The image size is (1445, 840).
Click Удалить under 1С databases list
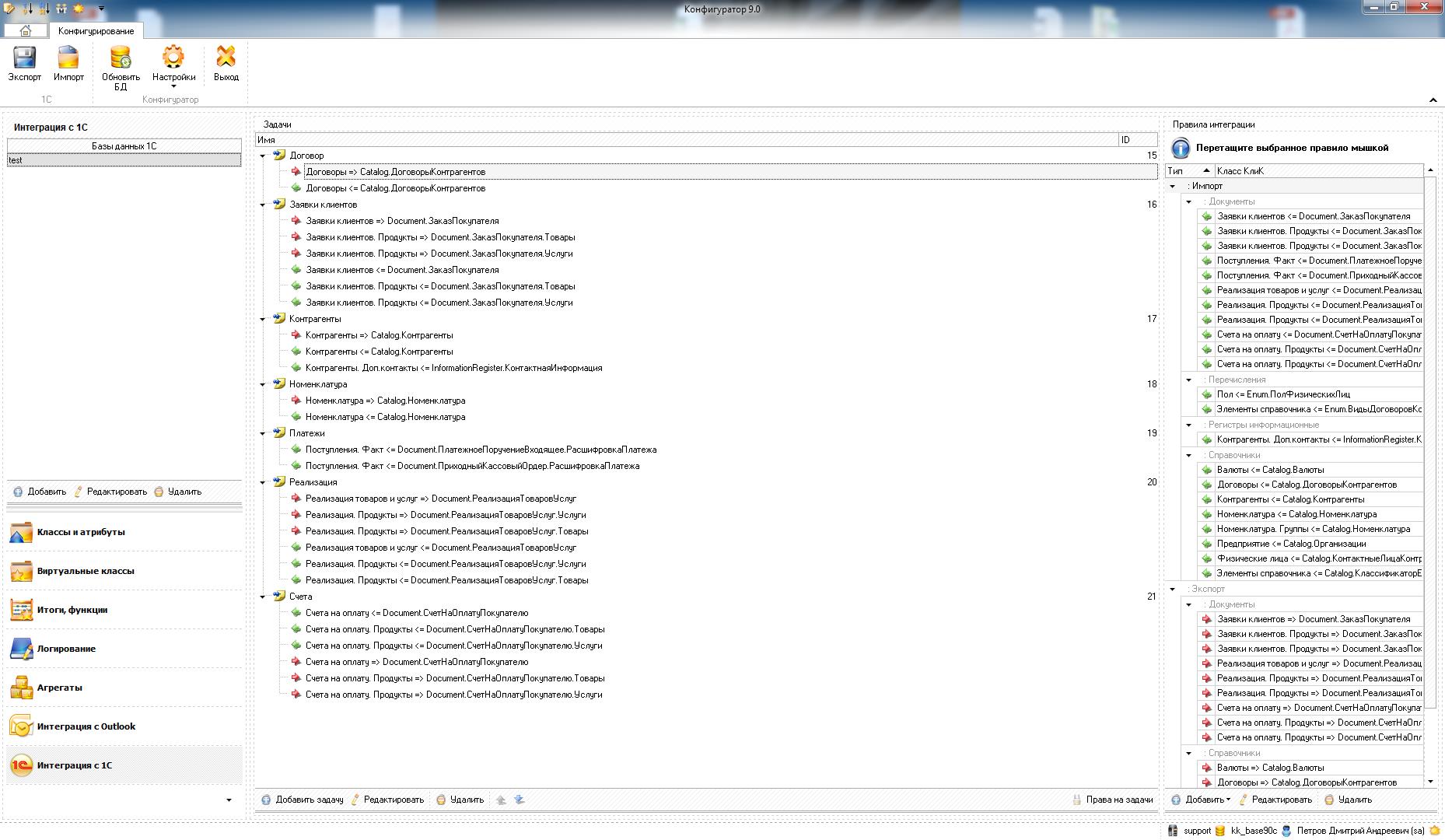pyautogui.click(x=177, y=492)
